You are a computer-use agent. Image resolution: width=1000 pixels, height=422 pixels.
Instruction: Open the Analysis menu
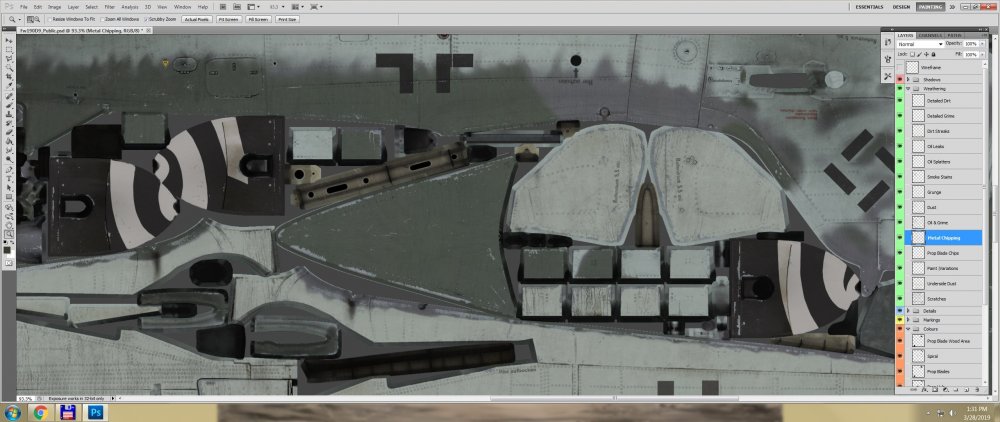tap(129, 6)
